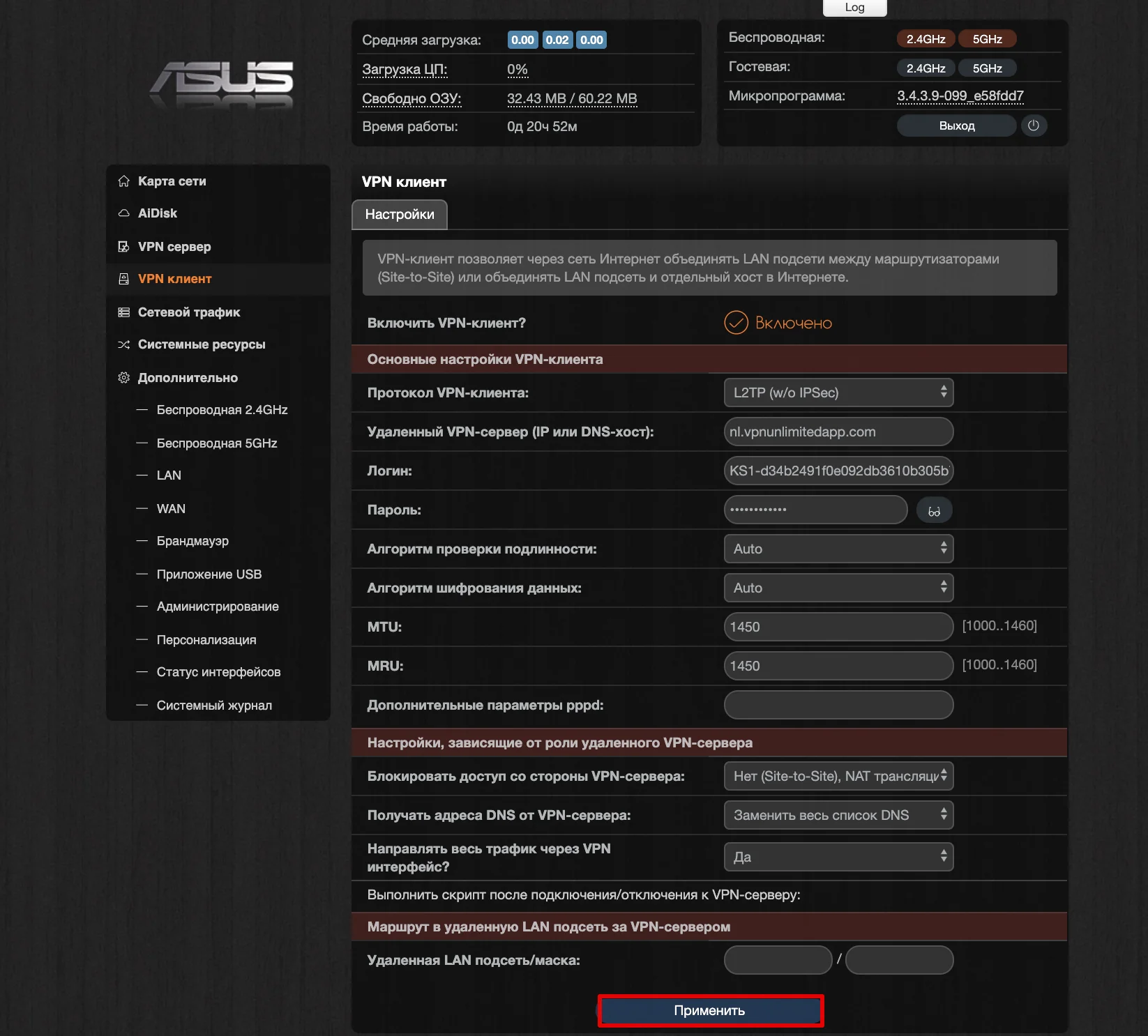Click the Сетевой трафик sidebar icon

(123, 312)
